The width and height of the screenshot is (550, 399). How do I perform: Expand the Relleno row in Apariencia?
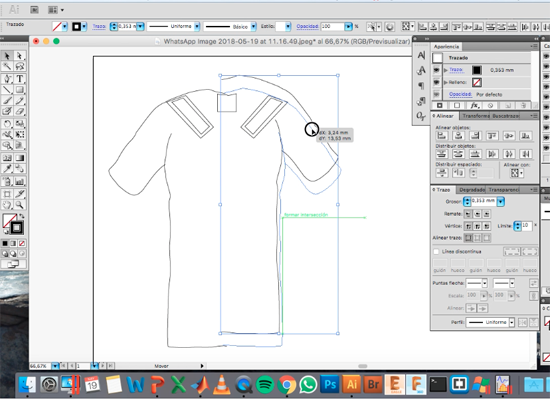(445, 82)
